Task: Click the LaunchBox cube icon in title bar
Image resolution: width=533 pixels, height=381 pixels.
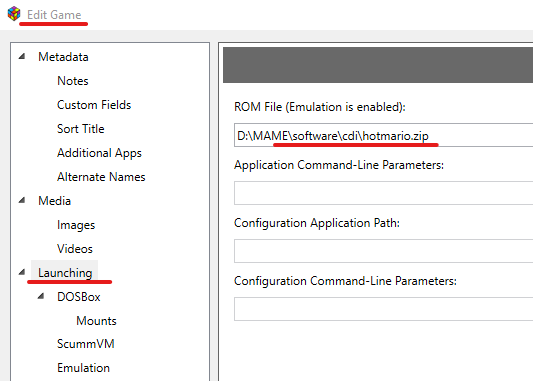Action: pyautogui.click(x=14, y=14)
